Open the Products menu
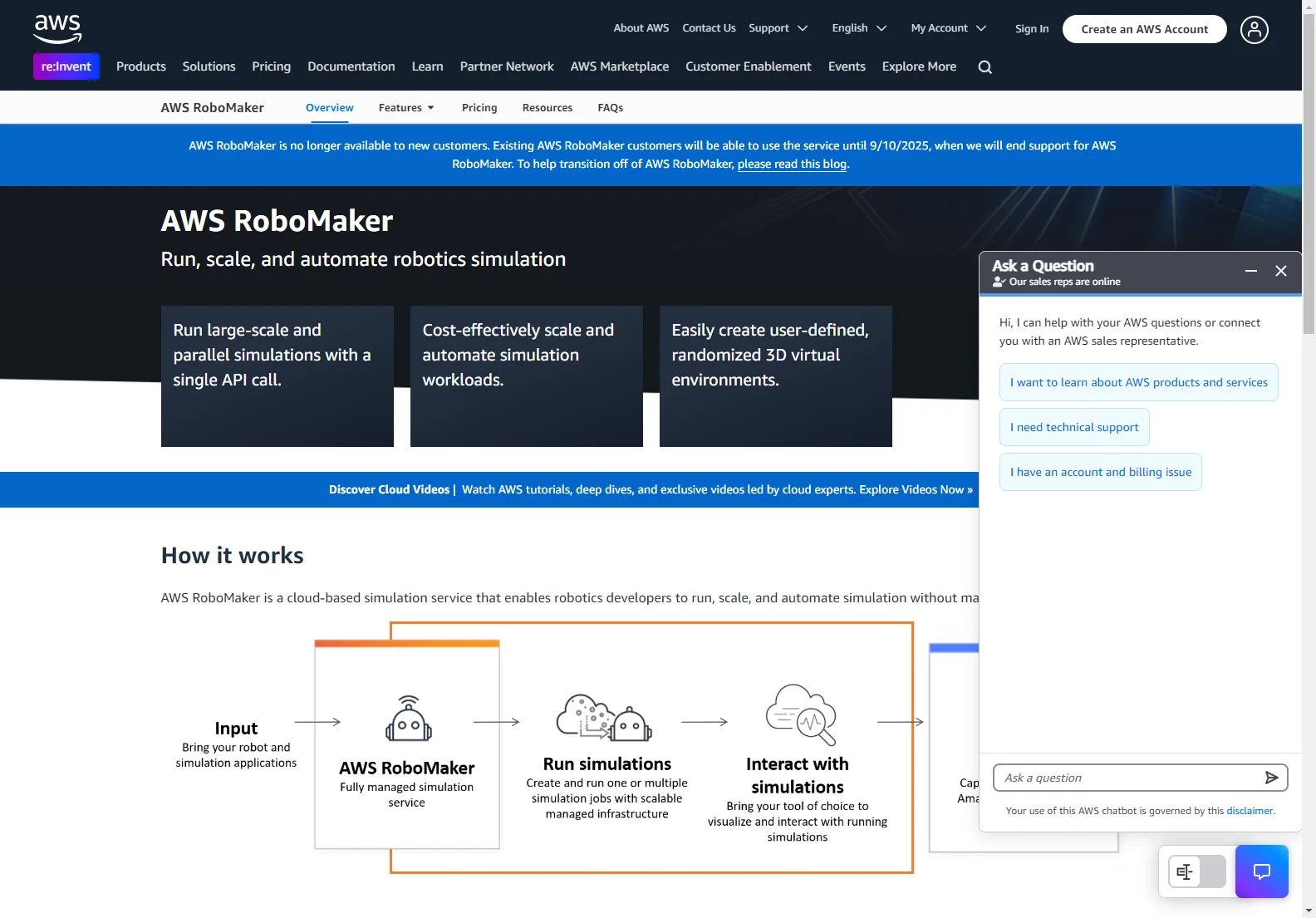 (141, 66)
